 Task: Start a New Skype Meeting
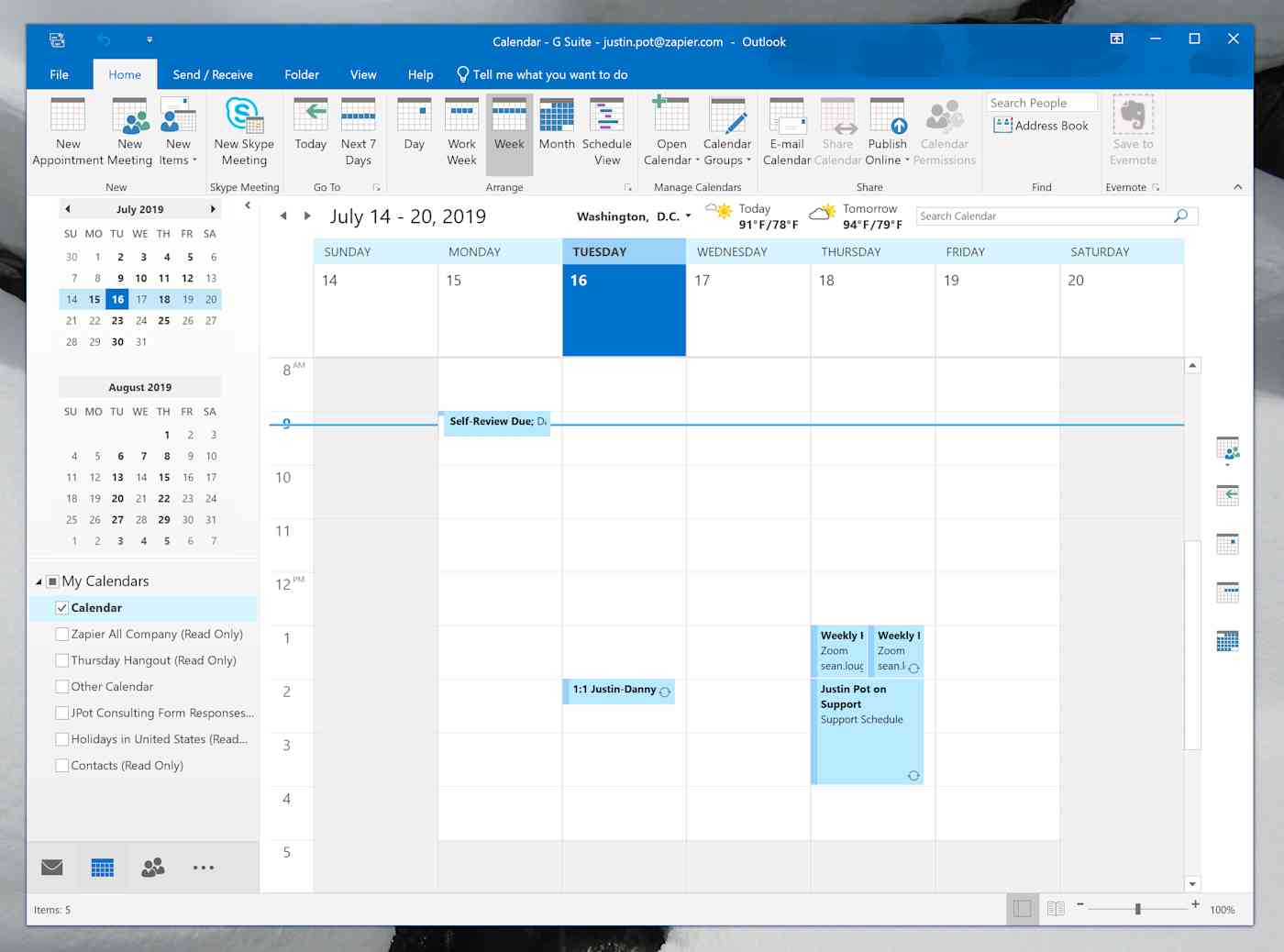coord(244,133)
